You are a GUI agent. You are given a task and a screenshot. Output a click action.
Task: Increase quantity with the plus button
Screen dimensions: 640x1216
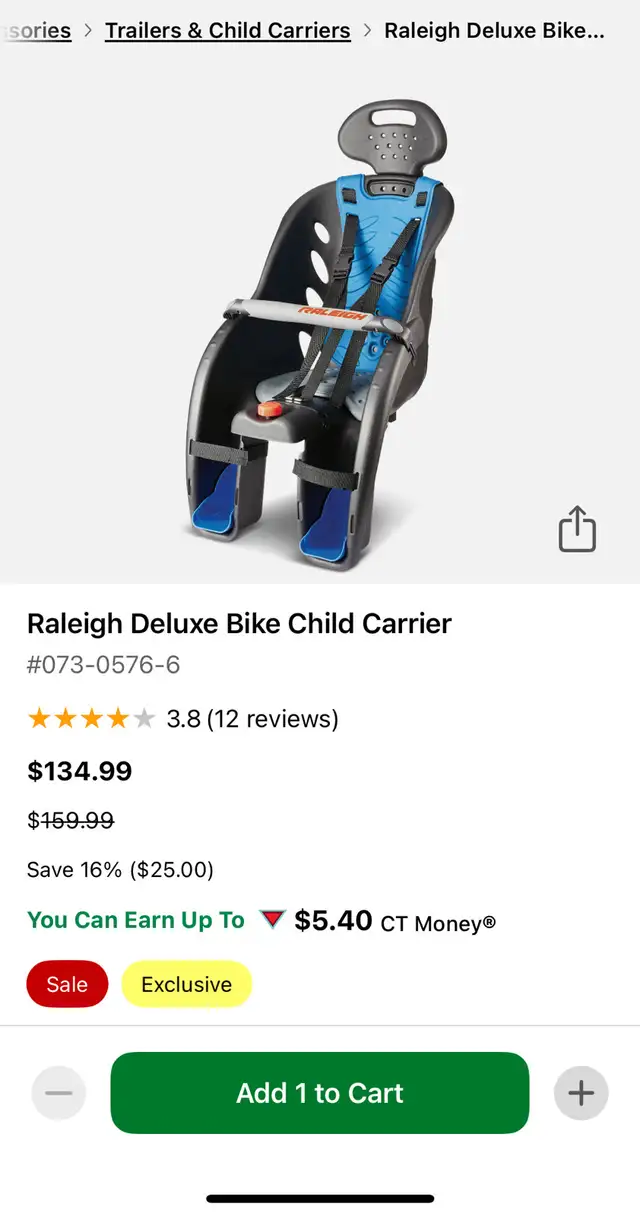(x=581, y=1093)
